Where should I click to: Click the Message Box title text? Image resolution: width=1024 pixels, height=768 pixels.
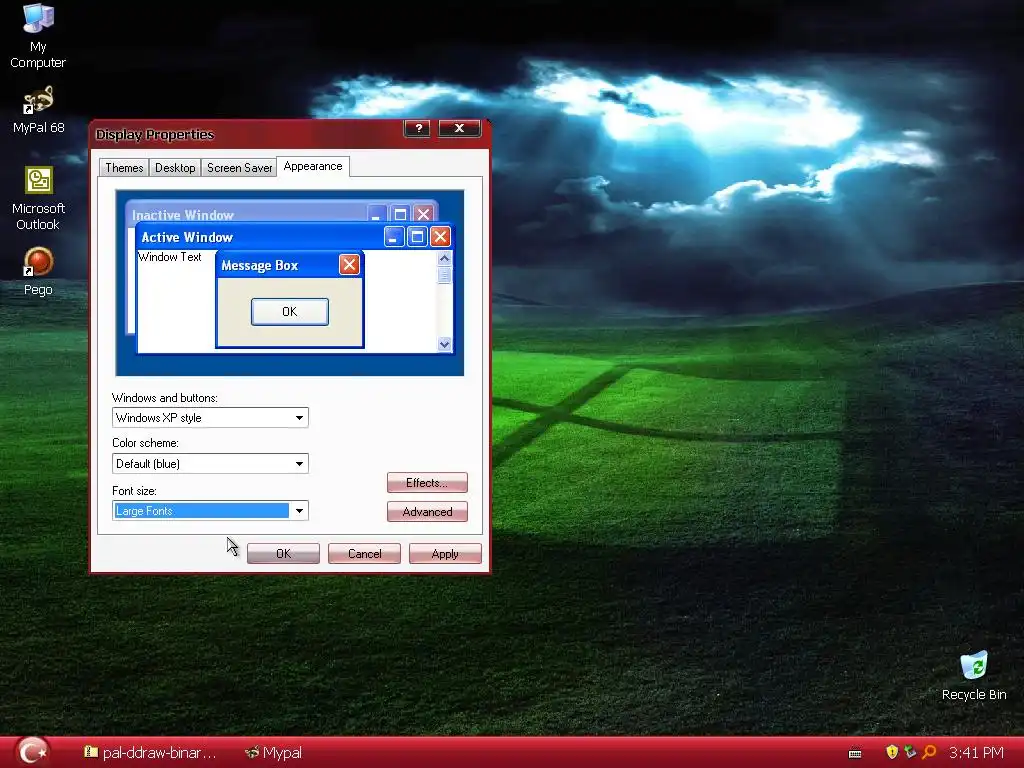259,265
